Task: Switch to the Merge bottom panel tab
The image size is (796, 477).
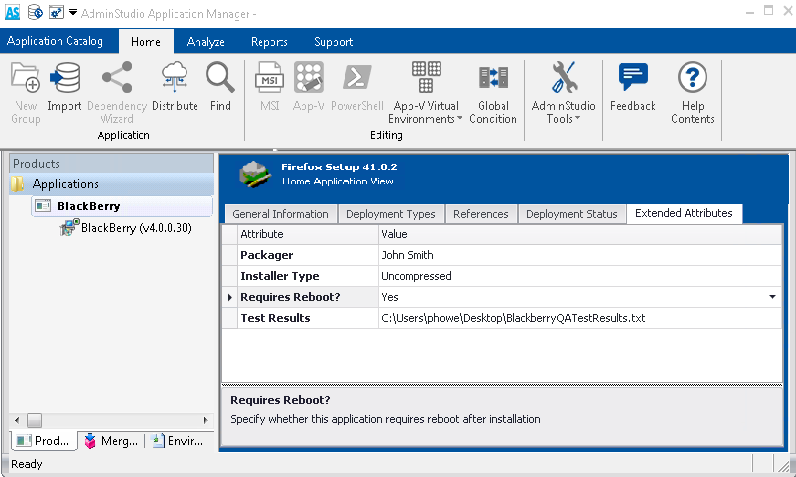Action: (x=112, y=441)
